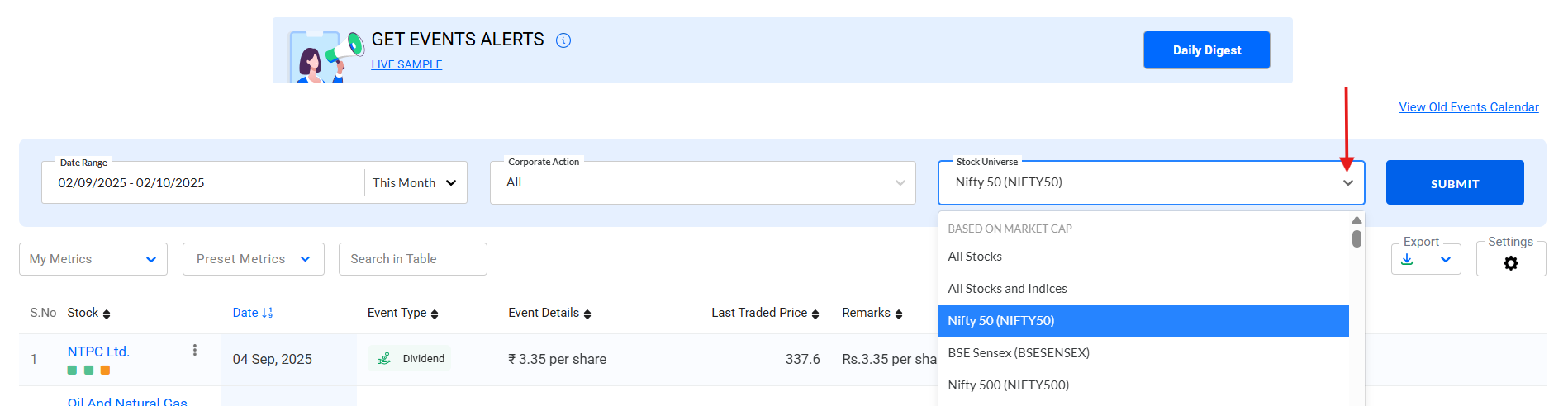The width and height of the screenshot is (1568, 406).
Task: Collapse the Stock Universe dropdown chevron
Action: point(1348,182)
